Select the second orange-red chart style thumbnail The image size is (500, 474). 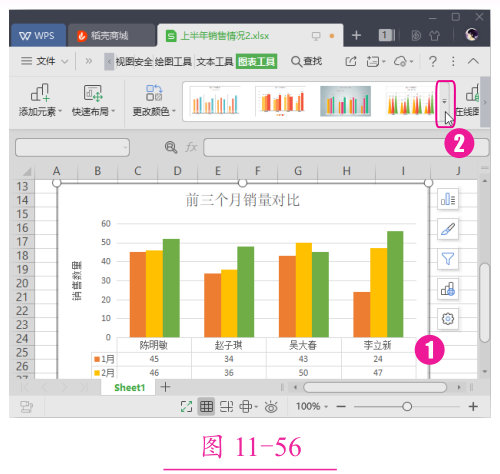pos(280,100)
